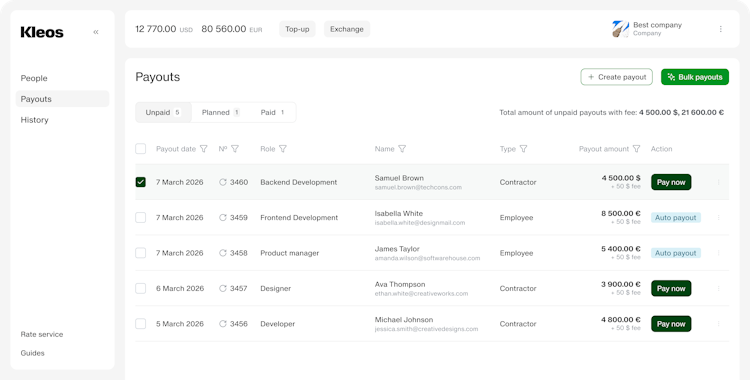Click the Payouts page heading
The width and height of the screenshot is (750, 380).
(157, 77)
